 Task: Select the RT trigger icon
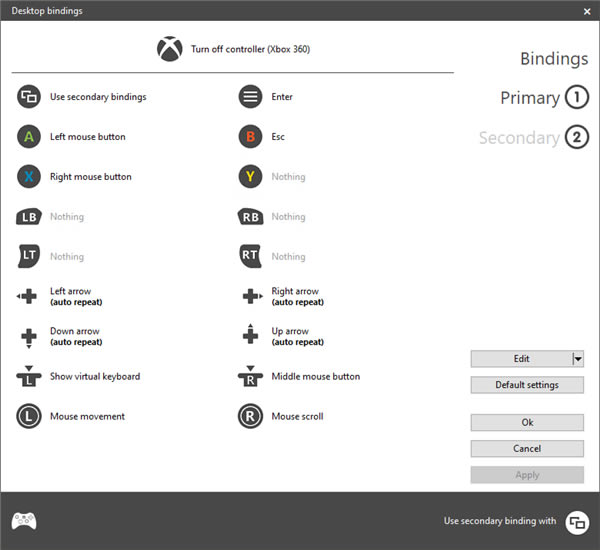[x=250, y=256]
